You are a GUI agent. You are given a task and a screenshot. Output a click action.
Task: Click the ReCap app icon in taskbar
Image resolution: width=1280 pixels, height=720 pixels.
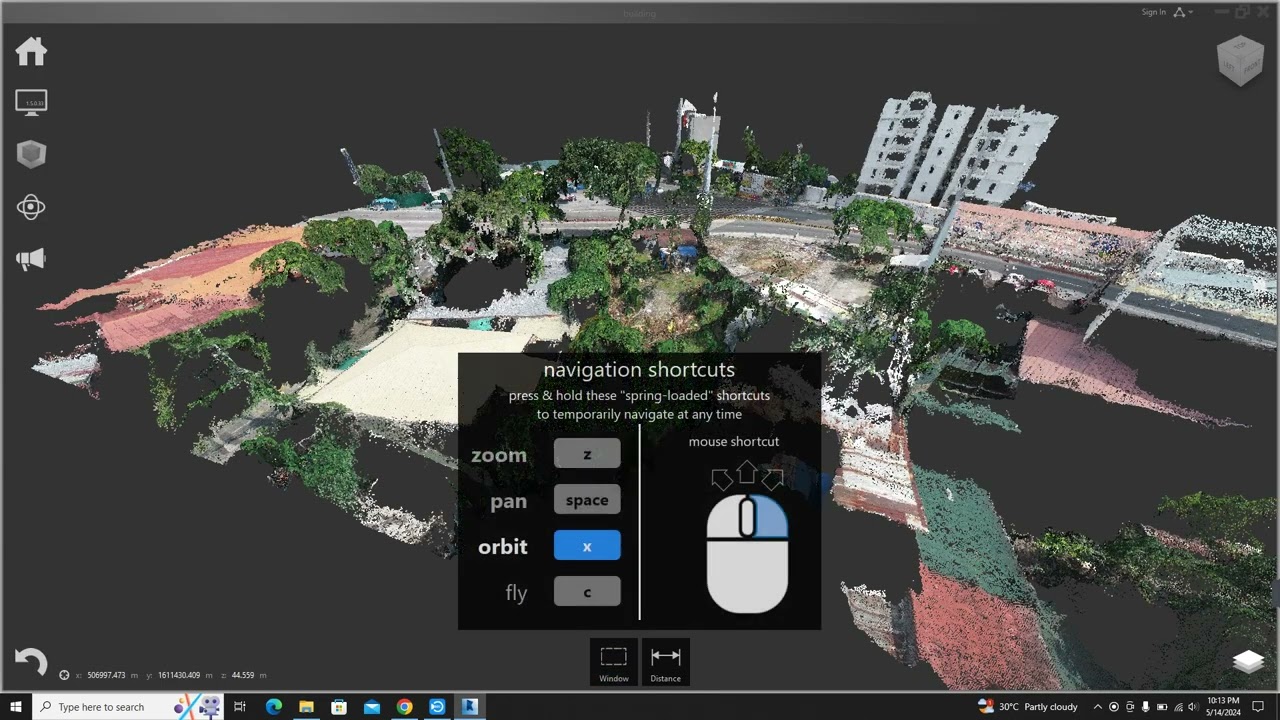click(470, 707)
